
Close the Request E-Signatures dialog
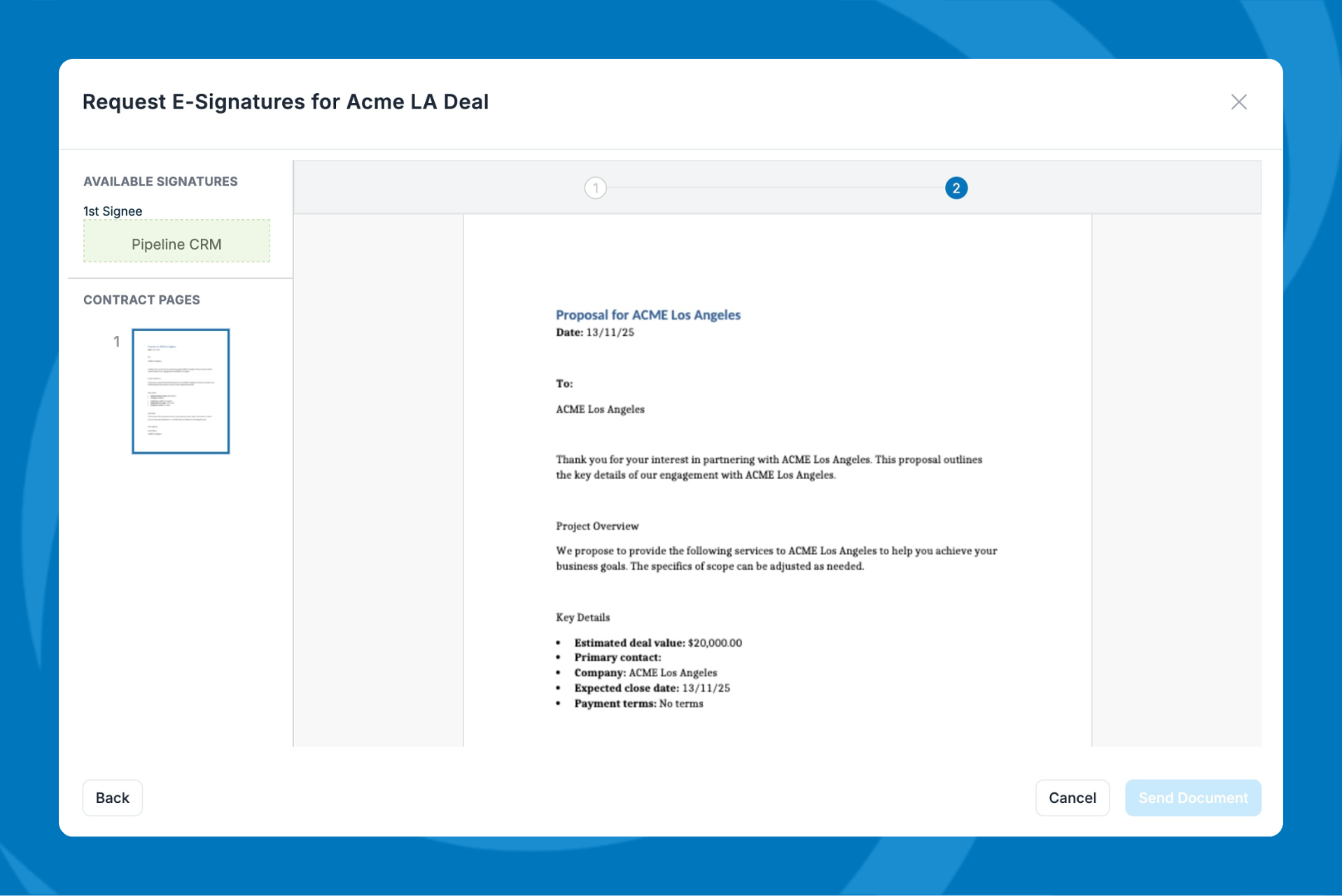tap(1238, 102)
